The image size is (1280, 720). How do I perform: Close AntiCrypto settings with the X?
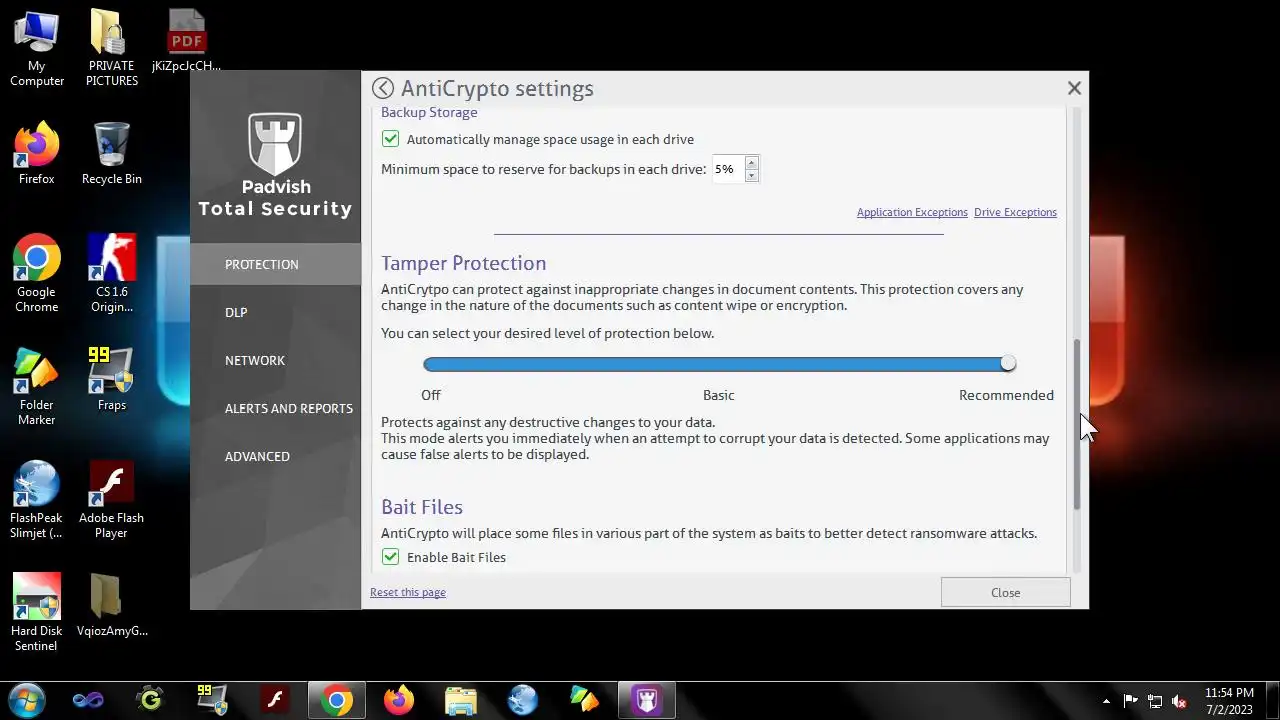1074,88
